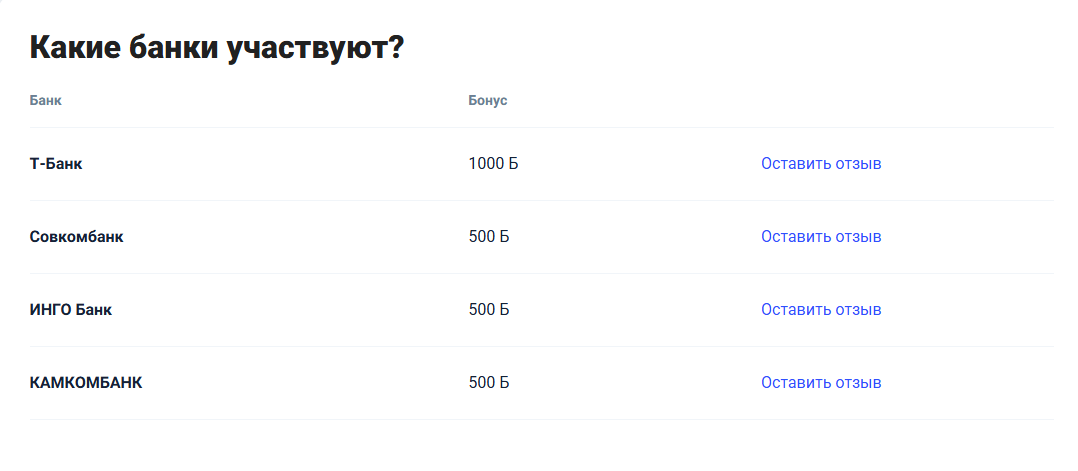
Task: Click the word отзыв in Т-Банк's link
Action: click(x=858, y=164)
